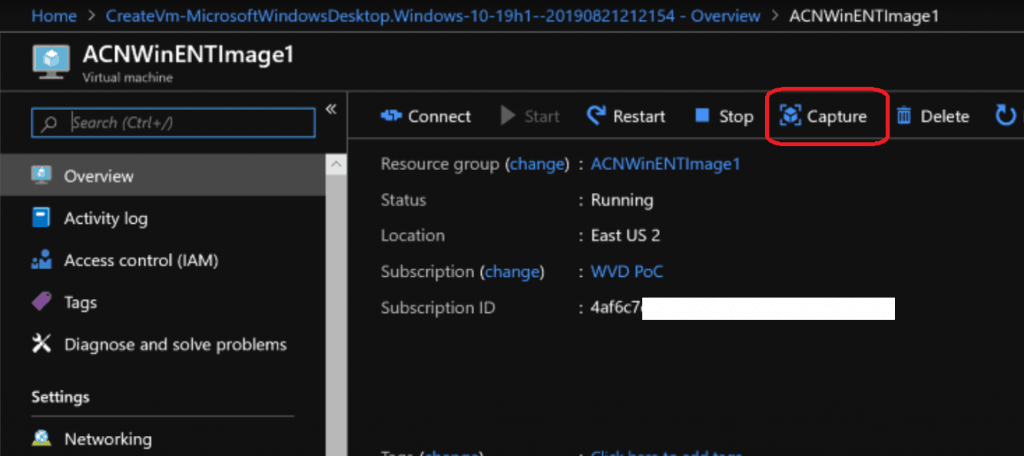Click the Delete button label
The image size is (1024, 456).
click(944, 116)
